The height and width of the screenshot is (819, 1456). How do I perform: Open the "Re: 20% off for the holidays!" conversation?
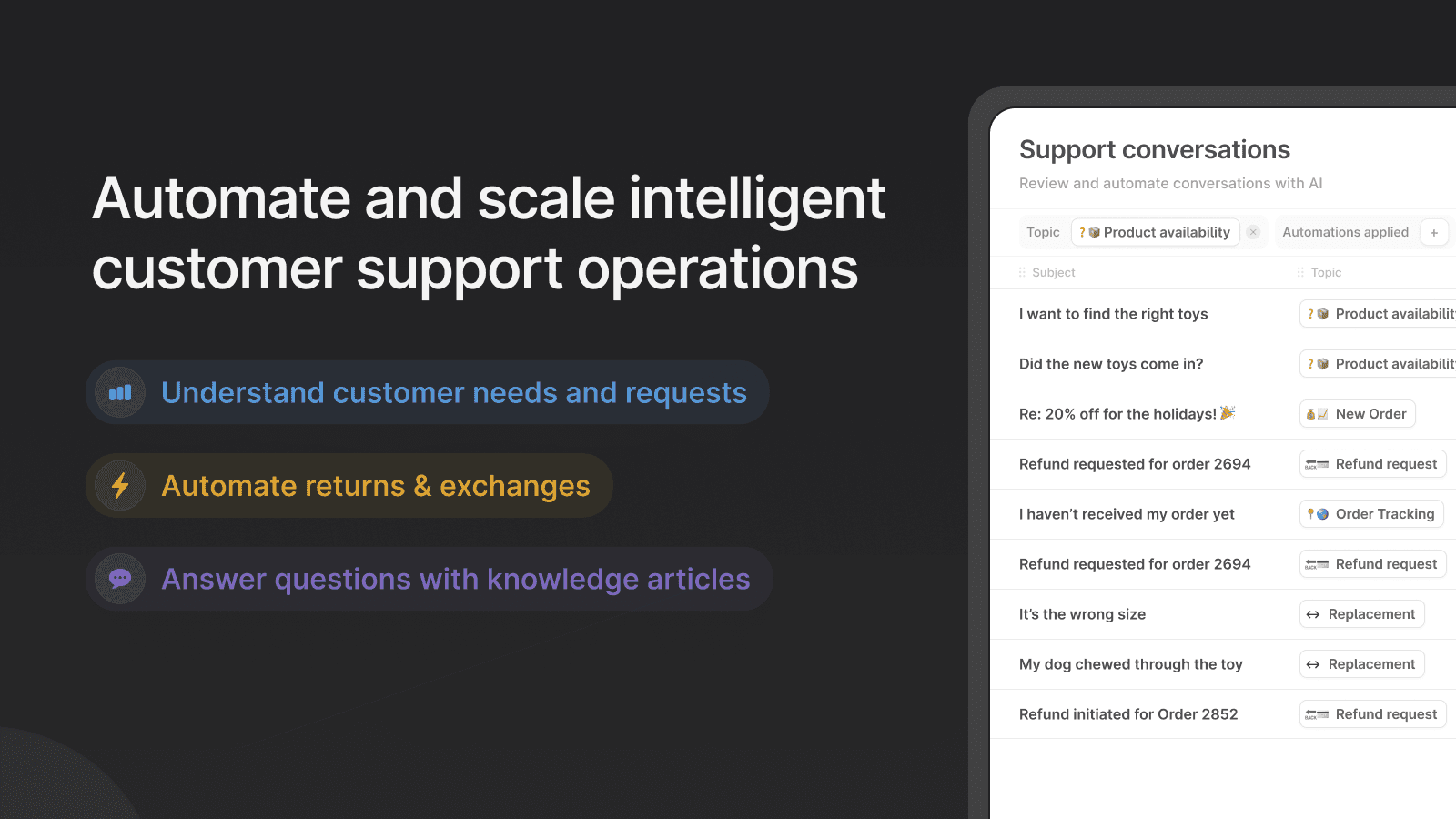[x=1127, y=413]
